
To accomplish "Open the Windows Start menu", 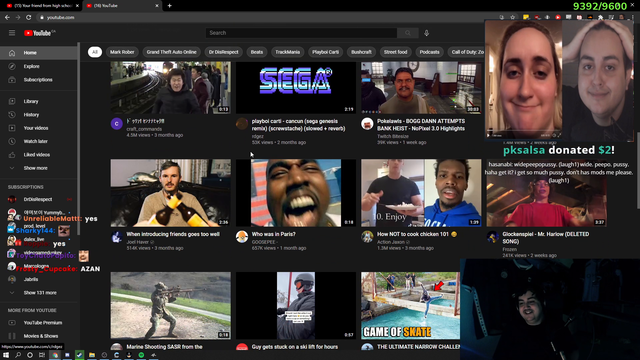I will pos(6,355).
